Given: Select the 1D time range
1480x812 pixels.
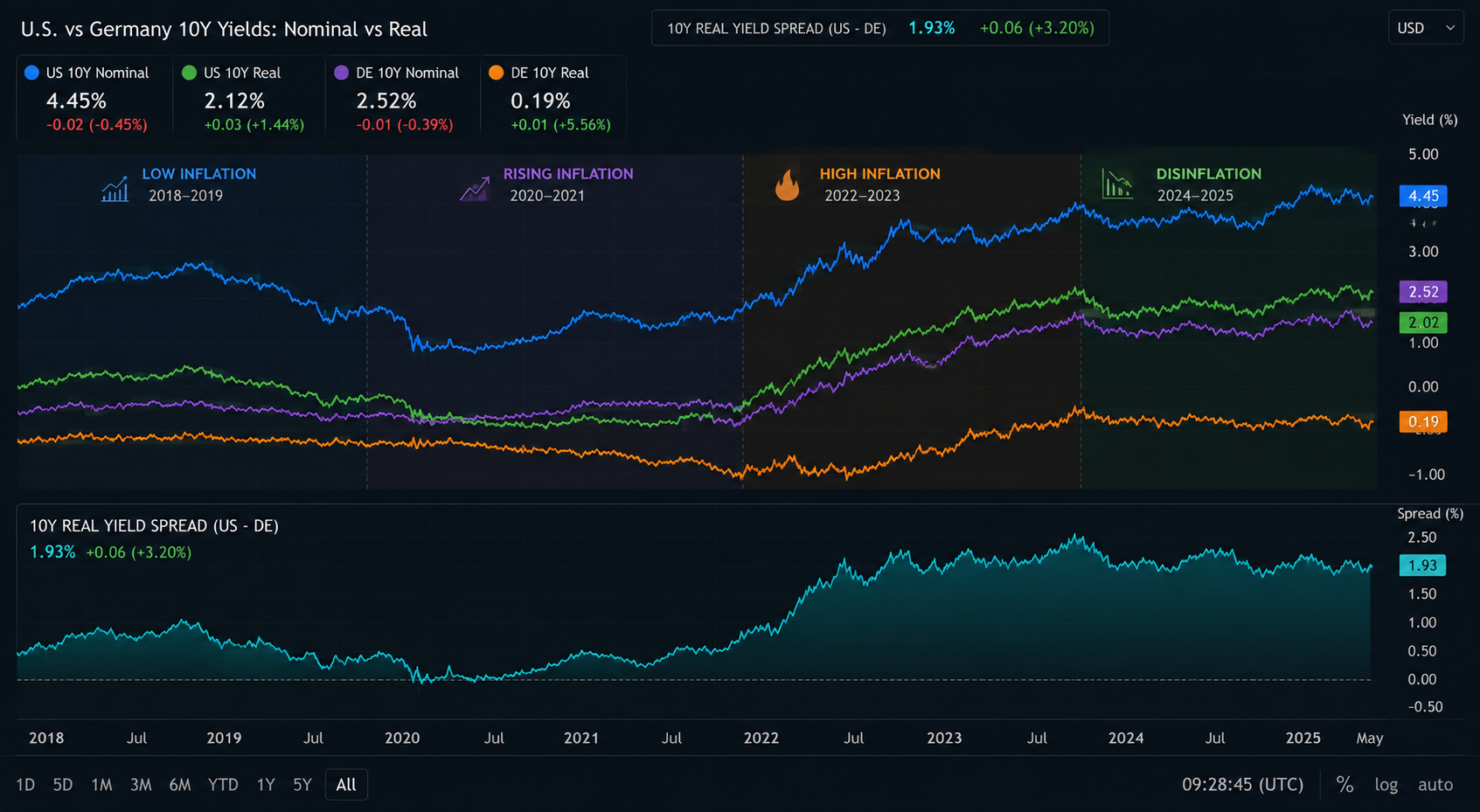Looking at the screenshot, I should 25,785.
